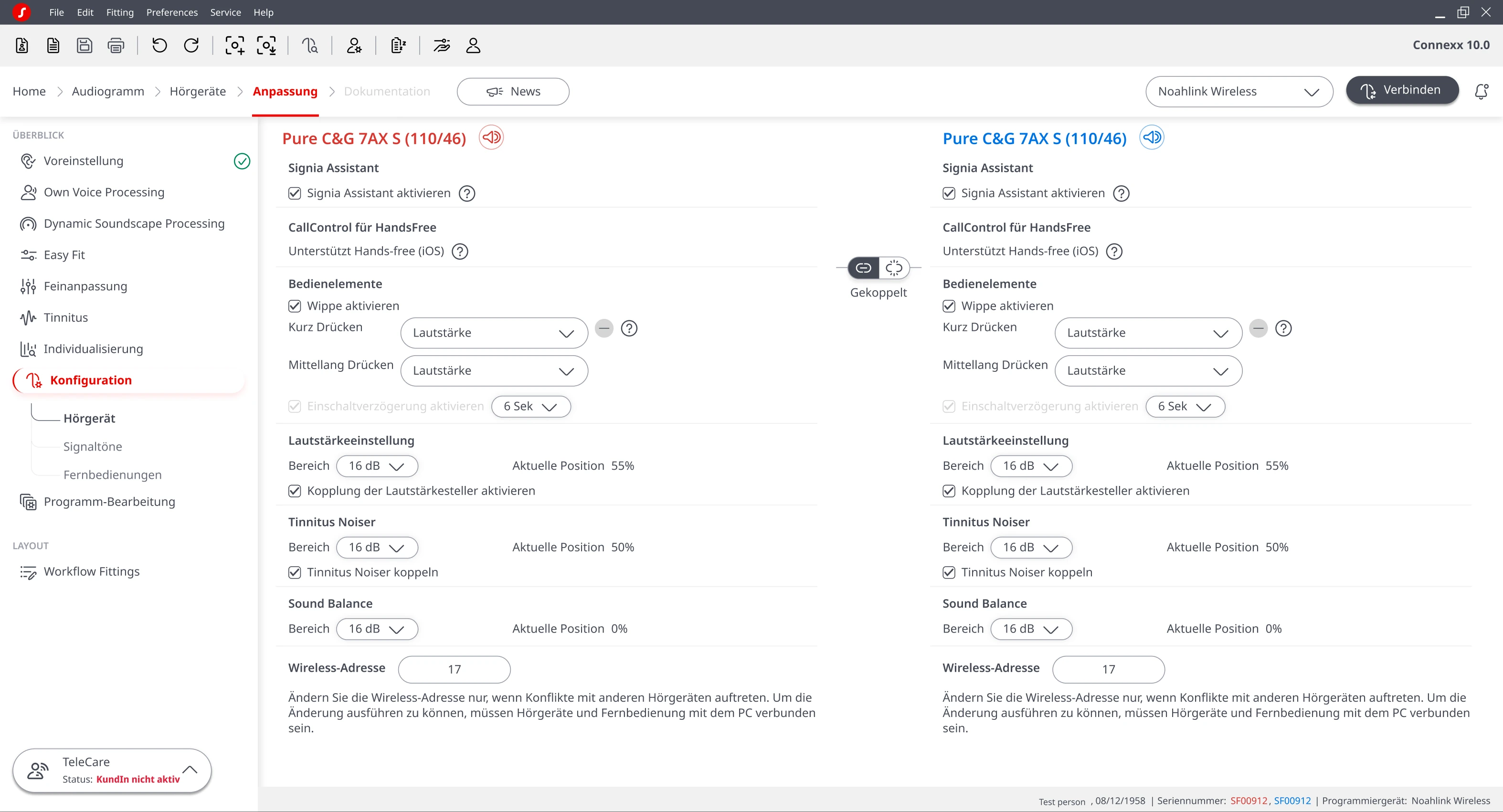Click help icon next to Signia Assistant aktivieren left
The height and width of the screenshot is (812, 1503).
467,193
